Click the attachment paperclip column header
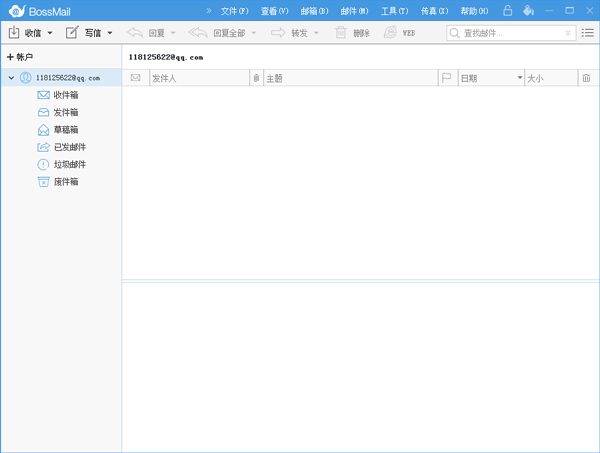 [256, 78]
